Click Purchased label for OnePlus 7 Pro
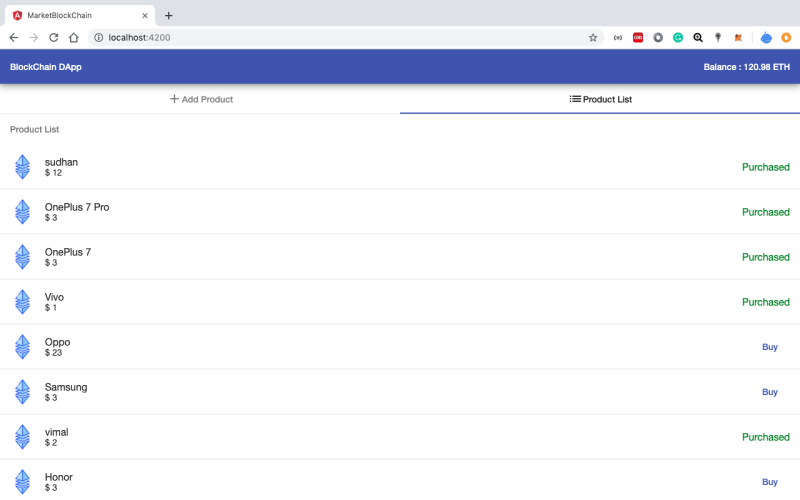Screen dimensions: 800x500 (x=765, y=212)
